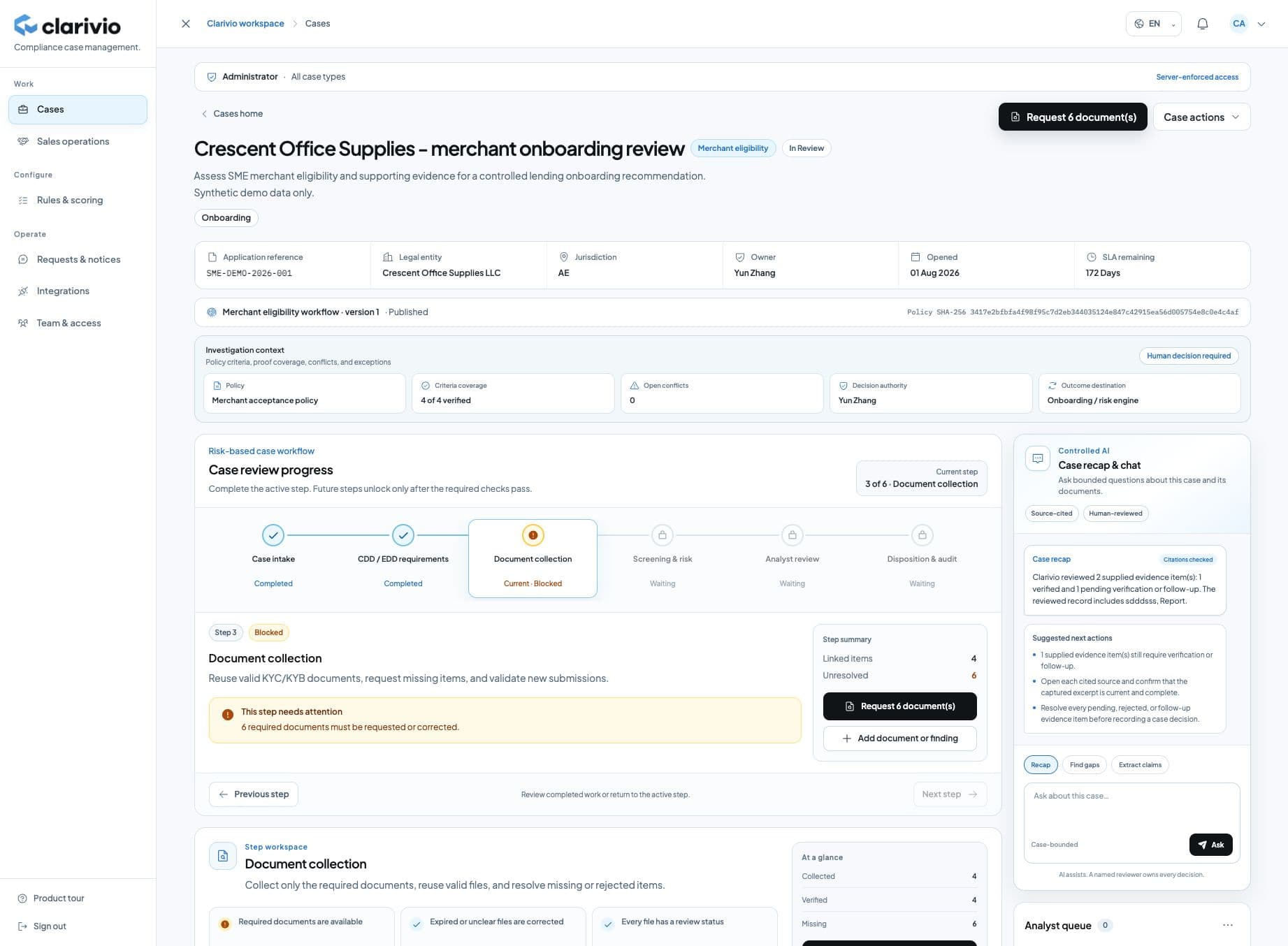Viewport: 1288px width, 946px height.
Task: Click the SLA remaining clock icon
Action: [x=1092, y=257]
